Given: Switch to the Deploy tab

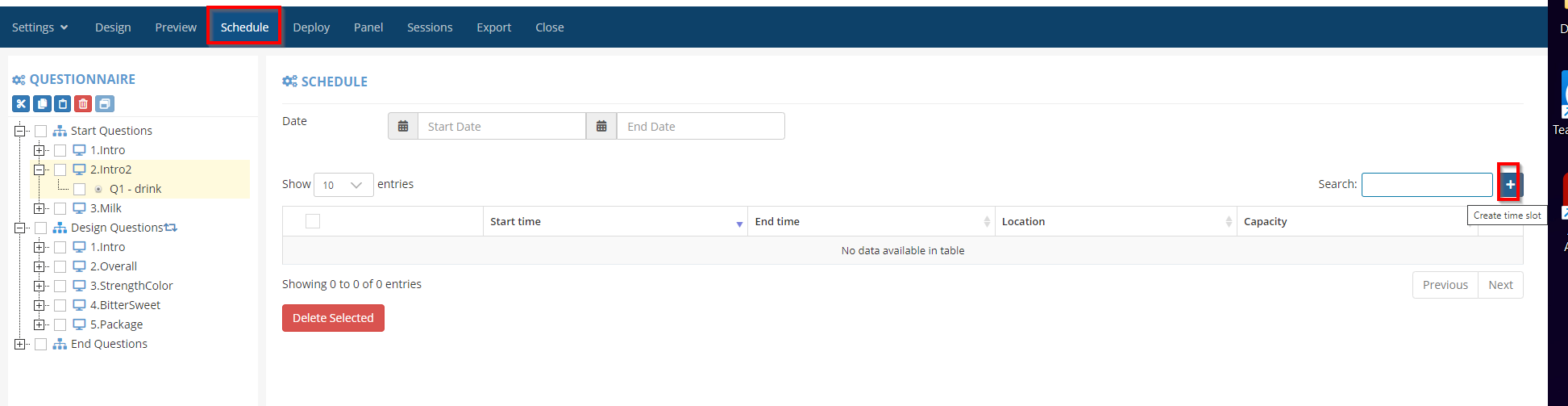Looking at the screenshot, I should (x=311, y=27).
